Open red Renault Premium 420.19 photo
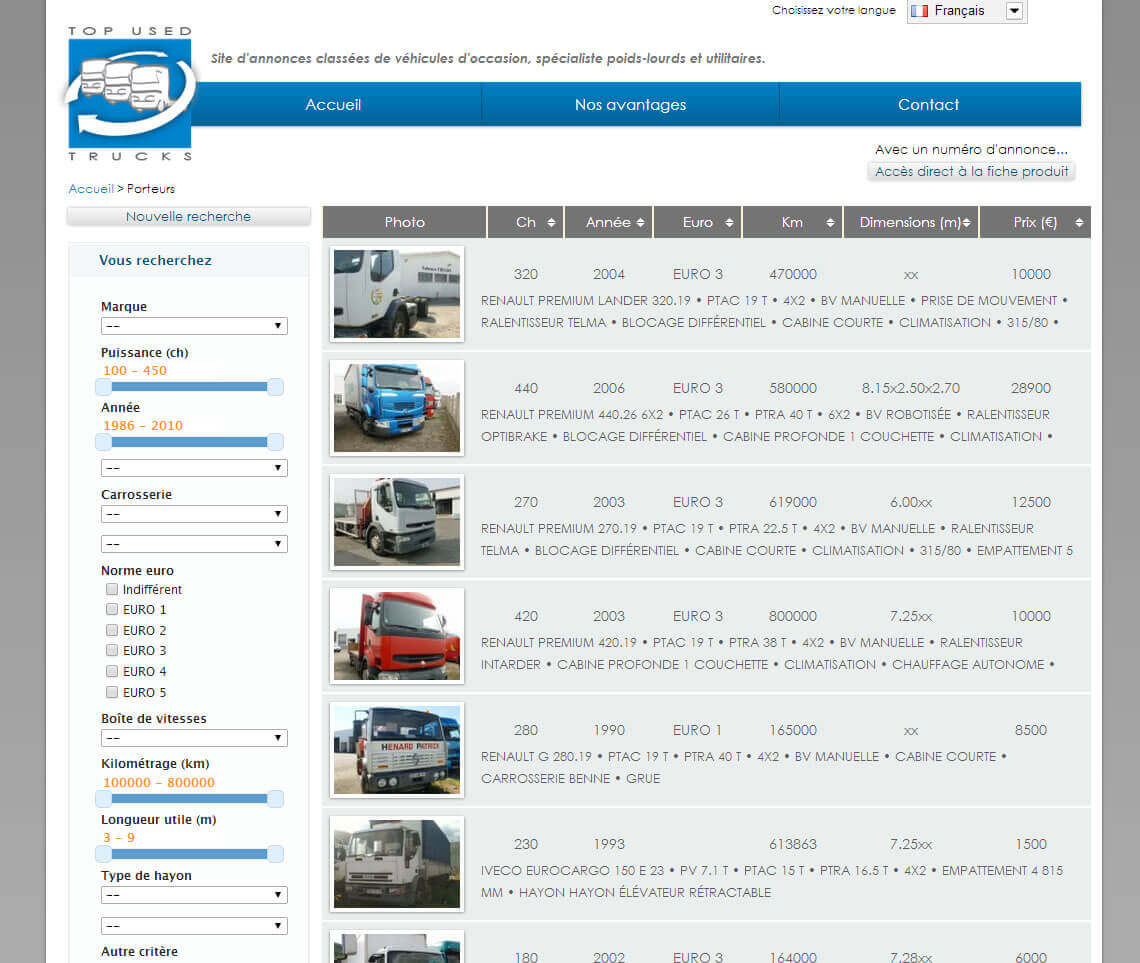 pos(397,636)
